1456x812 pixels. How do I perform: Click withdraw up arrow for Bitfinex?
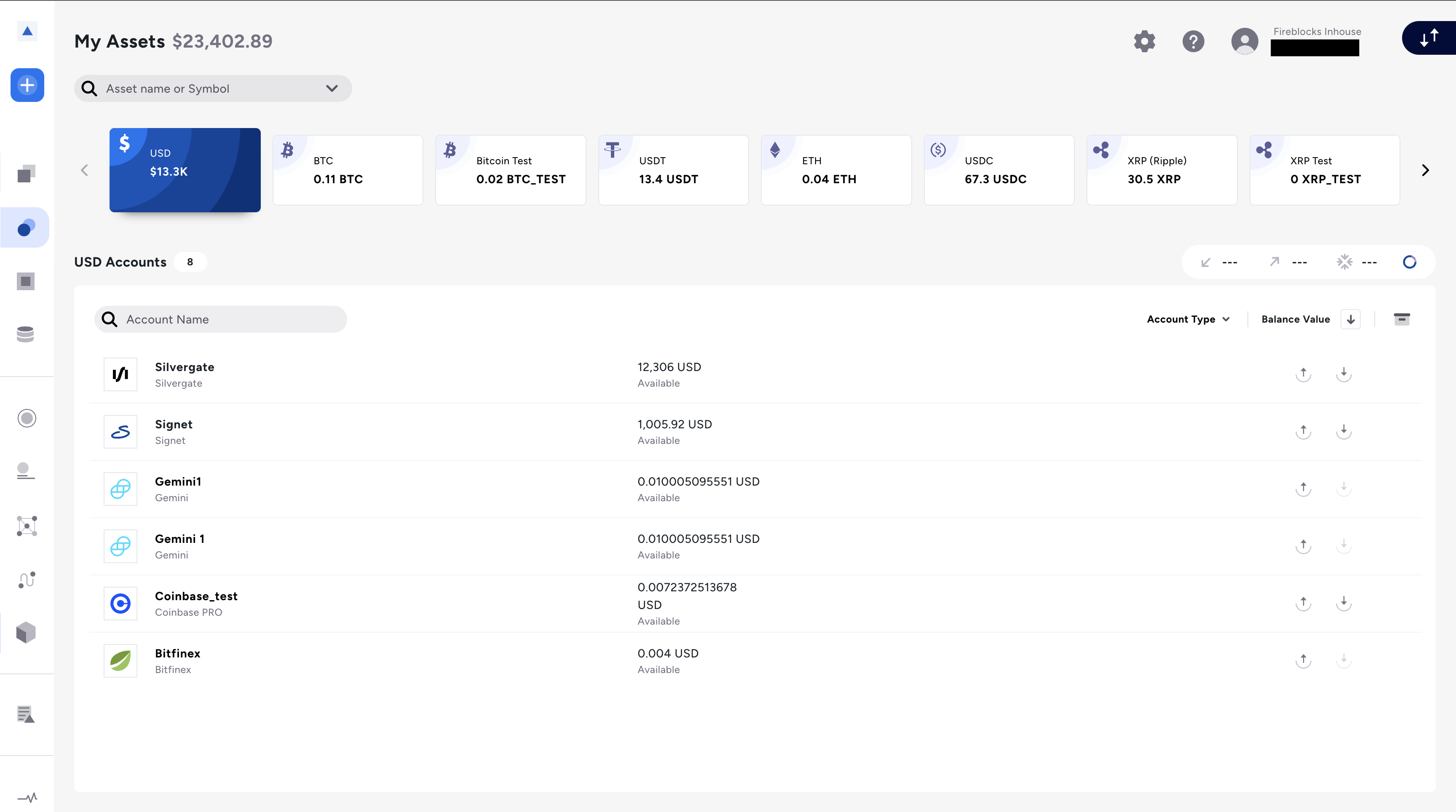pyautogui.click(x=1303, y=660)
